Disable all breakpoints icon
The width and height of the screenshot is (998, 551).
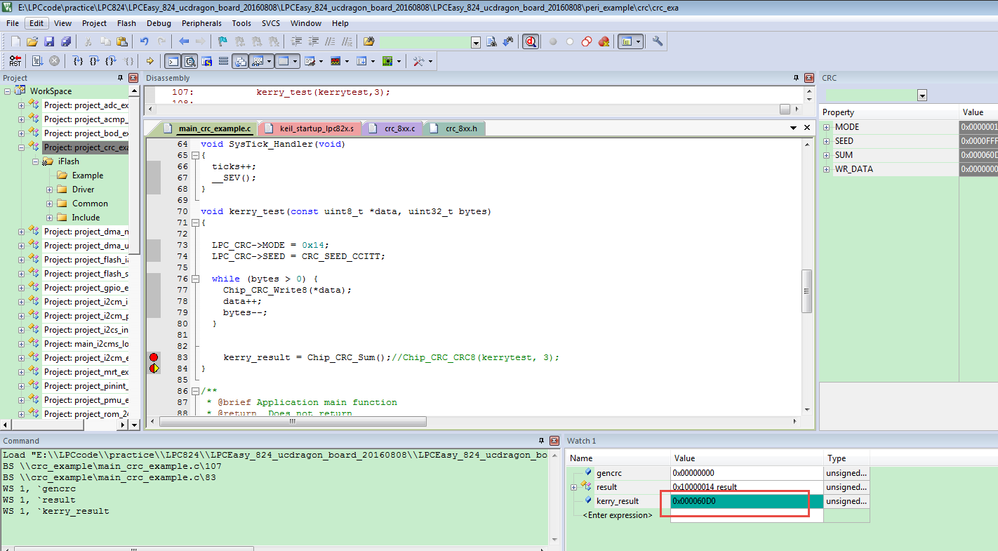pos(586,41)
